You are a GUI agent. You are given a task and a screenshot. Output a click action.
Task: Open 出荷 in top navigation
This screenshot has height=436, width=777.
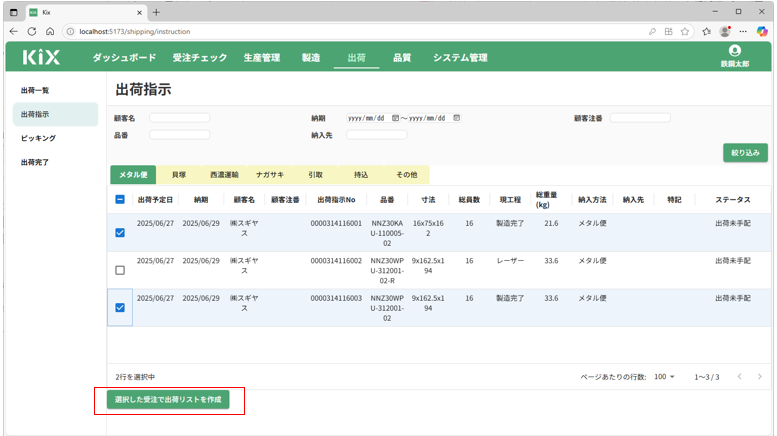click(x=356, y=57)
